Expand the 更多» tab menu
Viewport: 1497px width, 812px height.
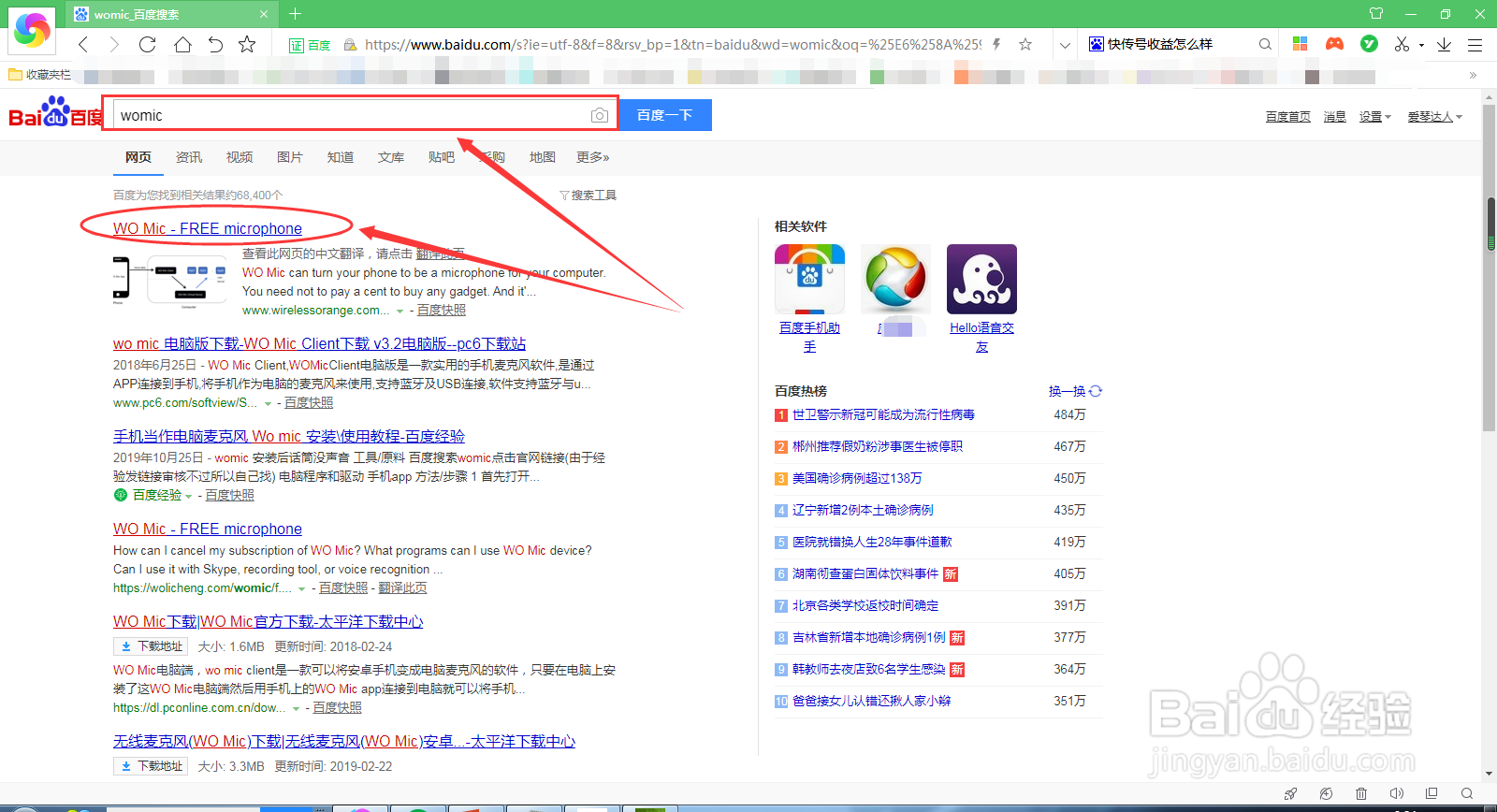tap(593, 157)
